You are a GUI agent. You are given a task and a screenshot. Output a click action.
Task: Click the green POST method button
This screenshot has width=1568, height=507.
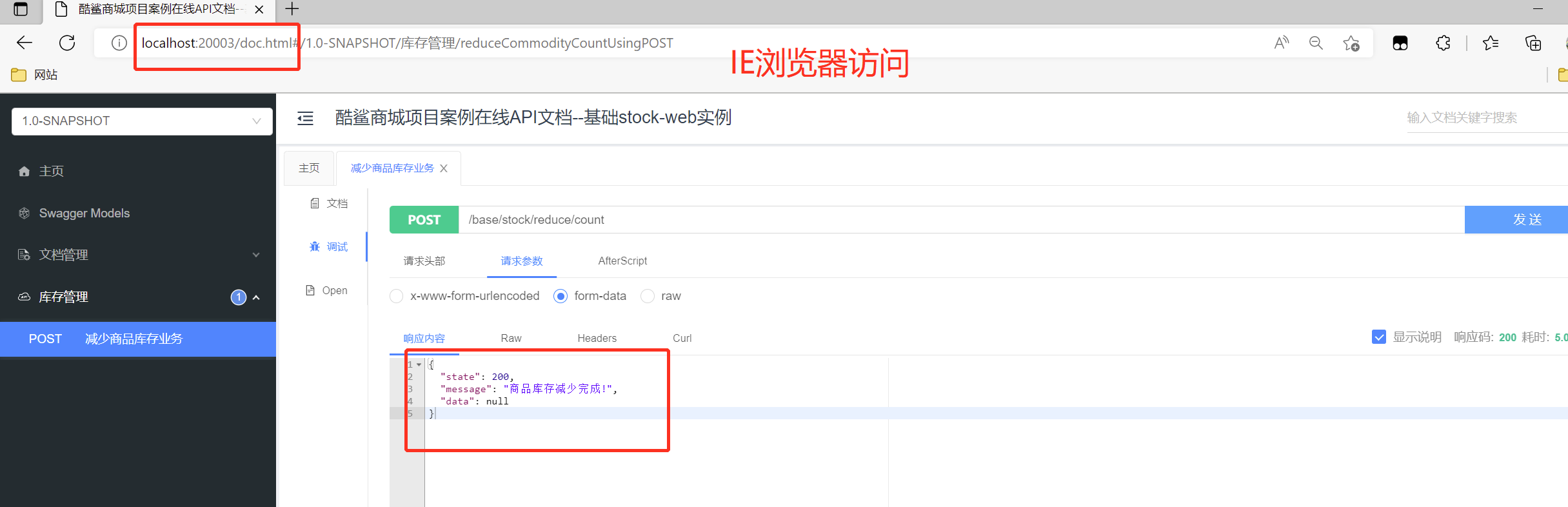pyautogui.click(x=424, y=219)
